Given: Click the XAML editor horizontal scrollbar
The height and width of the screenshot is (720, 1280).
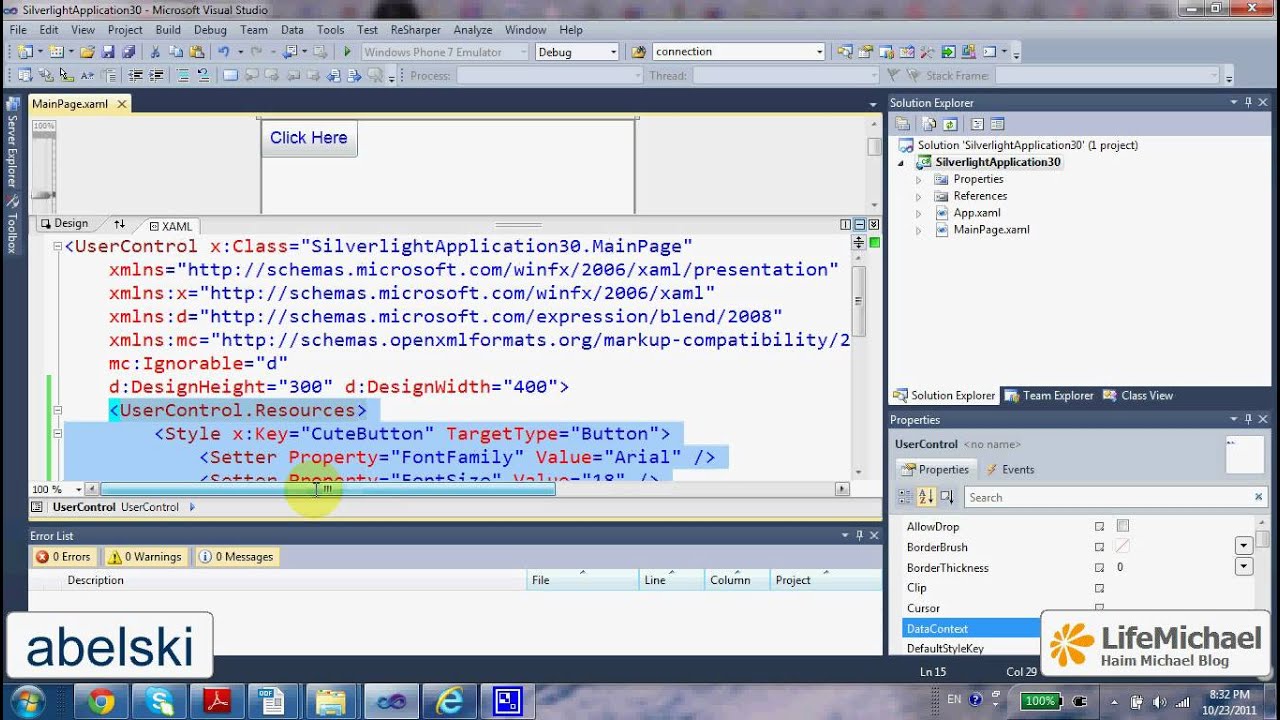Looking at the screenshot, I should pos(326,489).
